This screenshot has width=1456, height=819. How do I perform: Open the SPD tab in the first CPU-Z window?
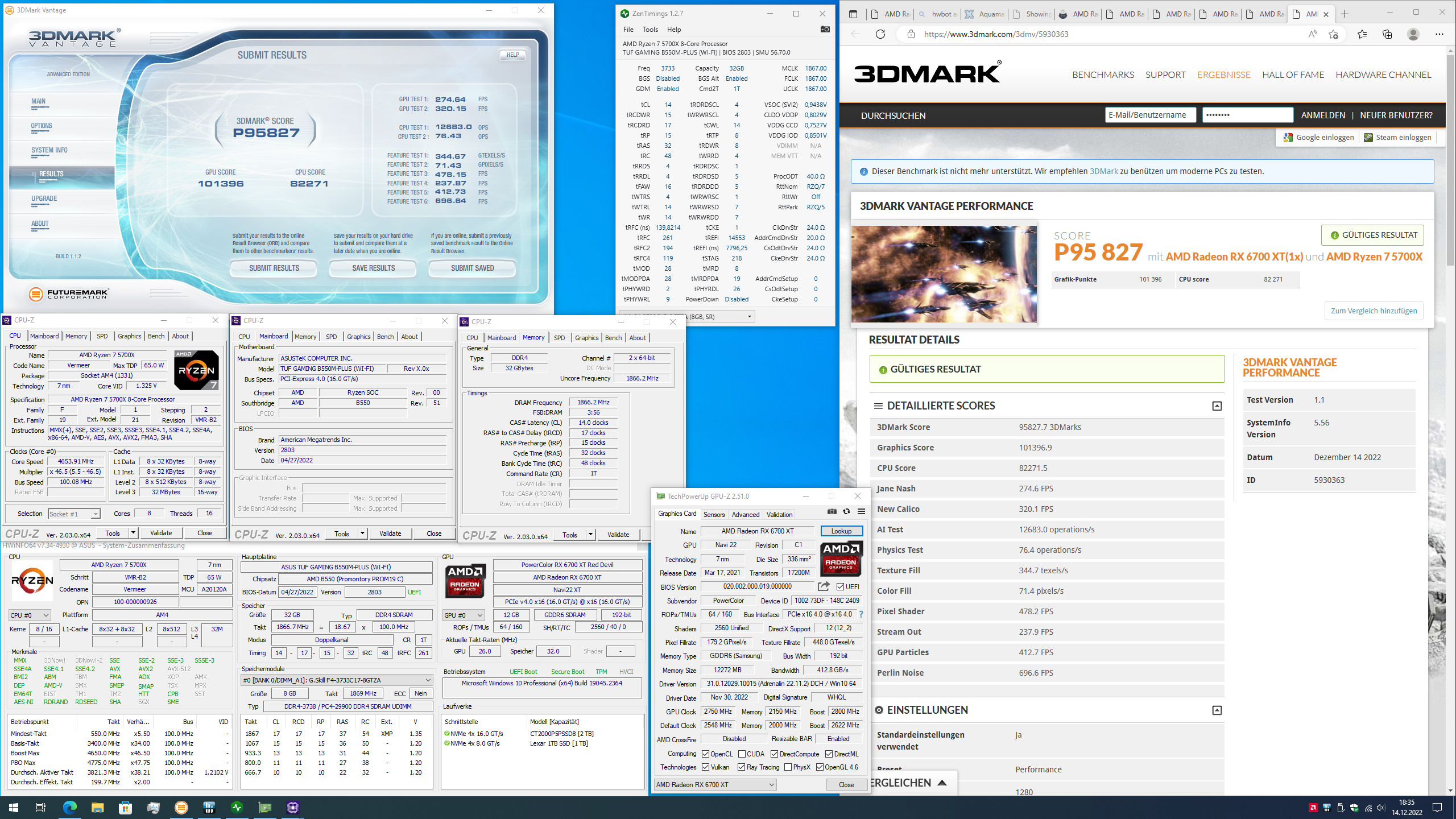102,336
